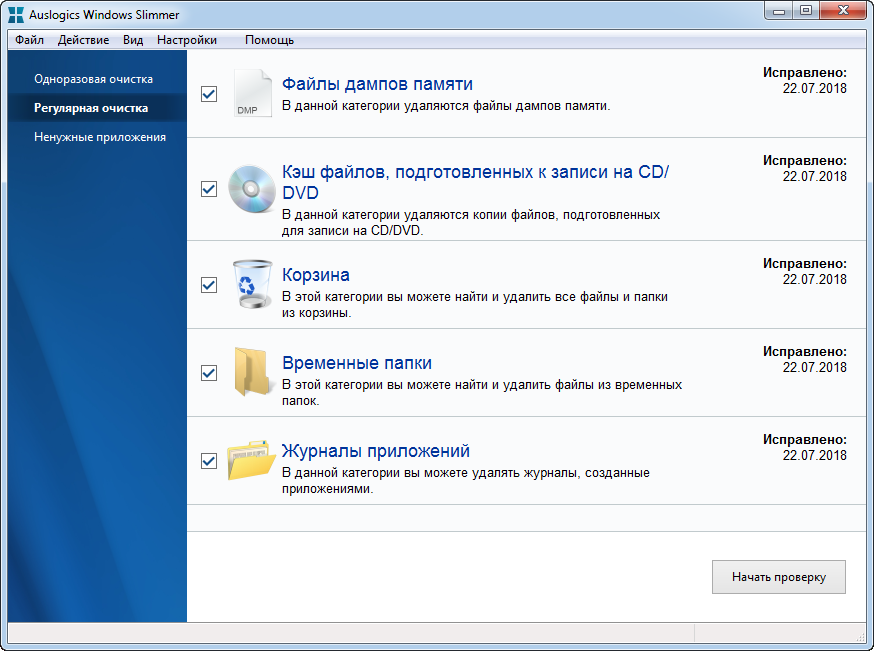Go to Ненужные приложения section
The width and height of the screenshot is (874, 651).
[100, 137]
